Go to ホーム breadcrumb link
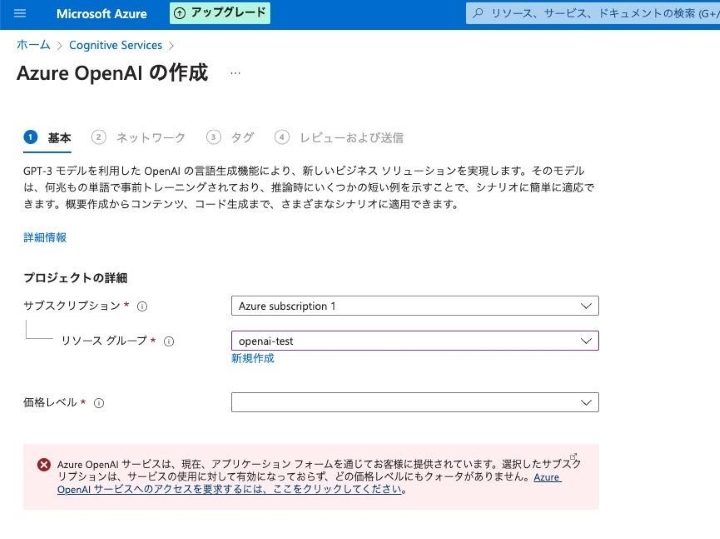 [32, 45]
